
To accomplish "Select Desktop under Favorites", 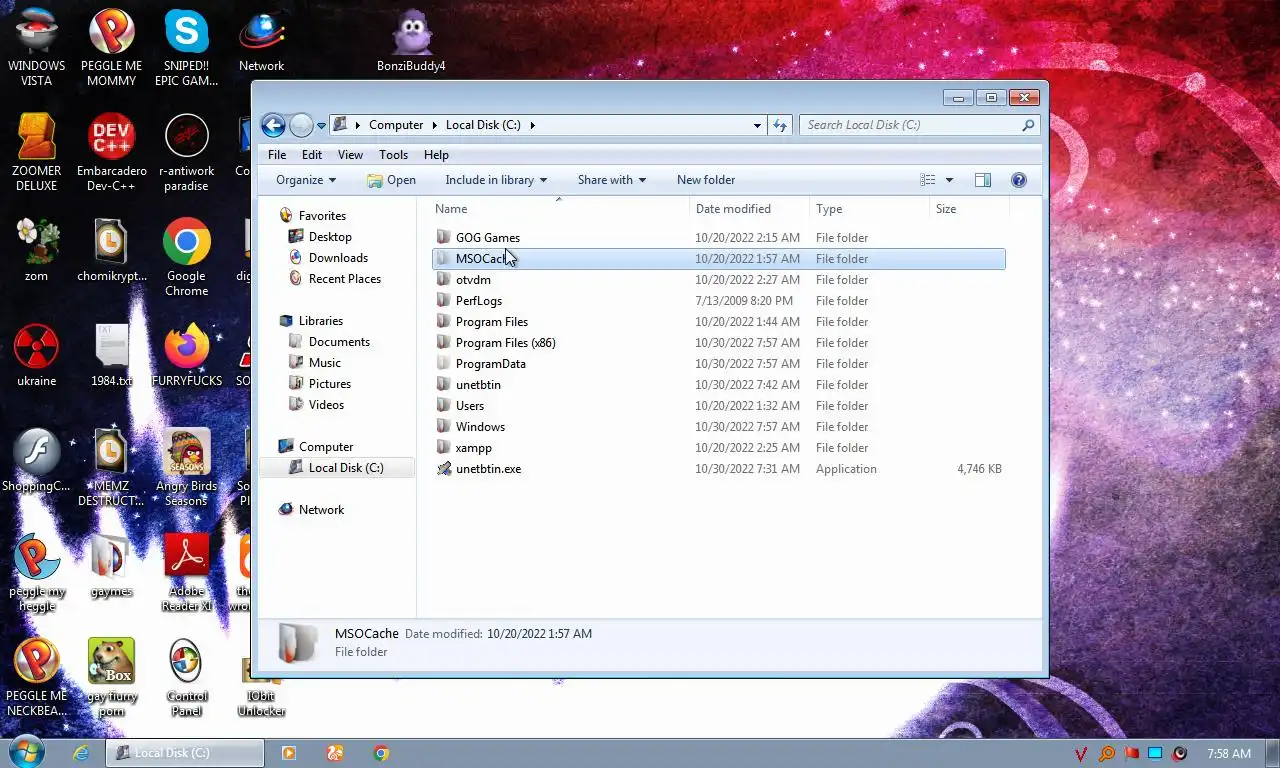I will coord(330,237).
